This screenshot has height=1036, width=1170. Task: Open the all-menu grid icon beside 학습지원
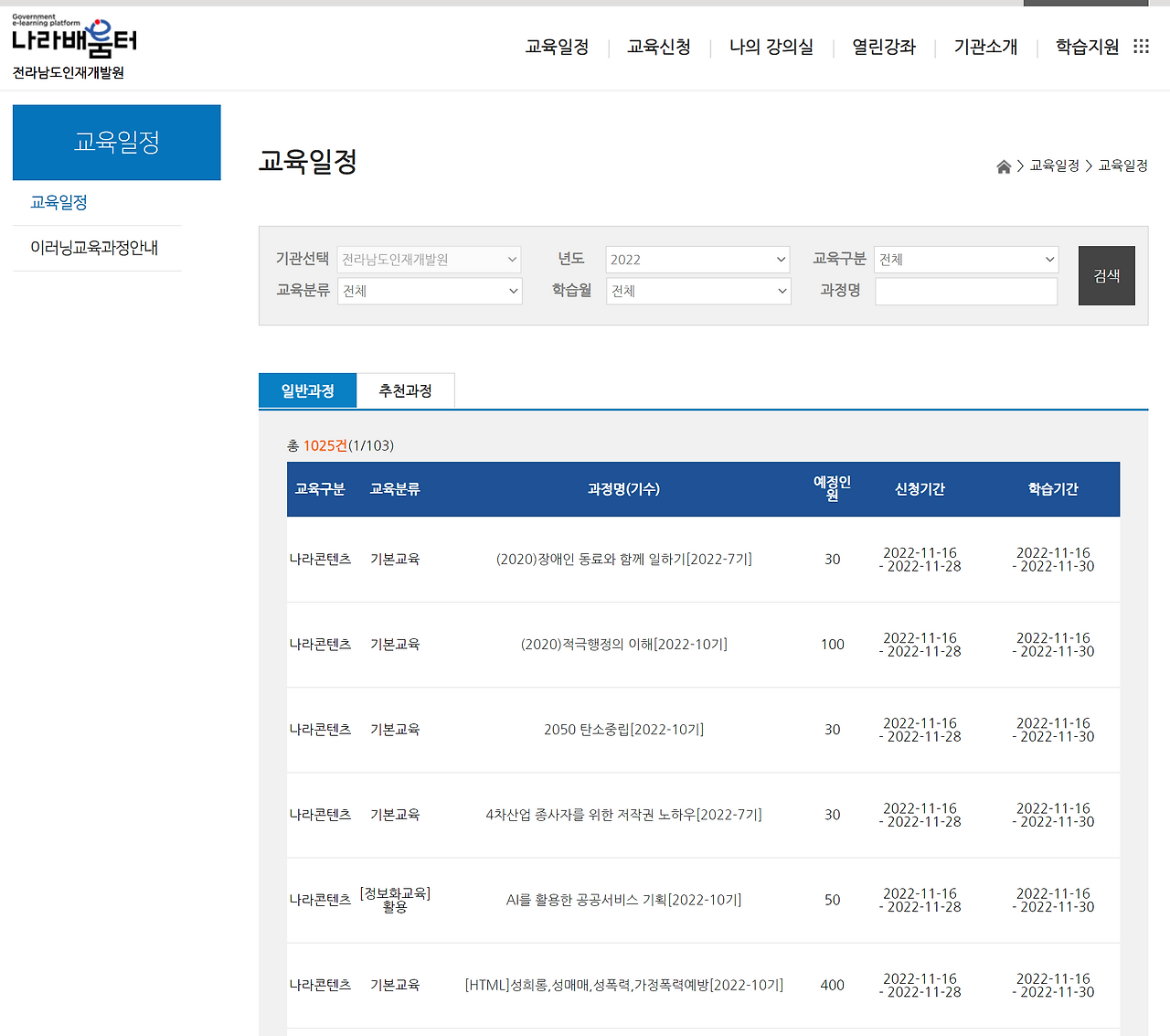1141,47
